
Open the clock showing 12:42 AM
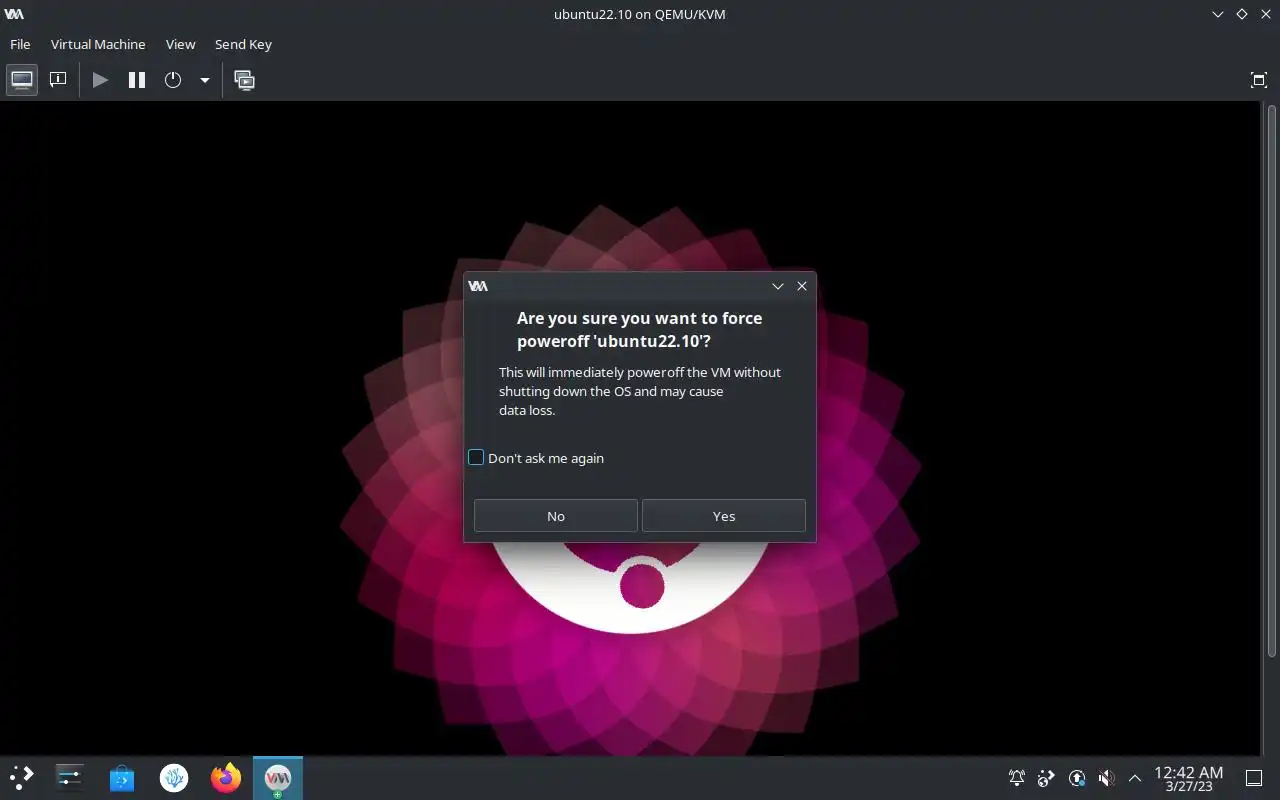click(x=1188, y=778)
